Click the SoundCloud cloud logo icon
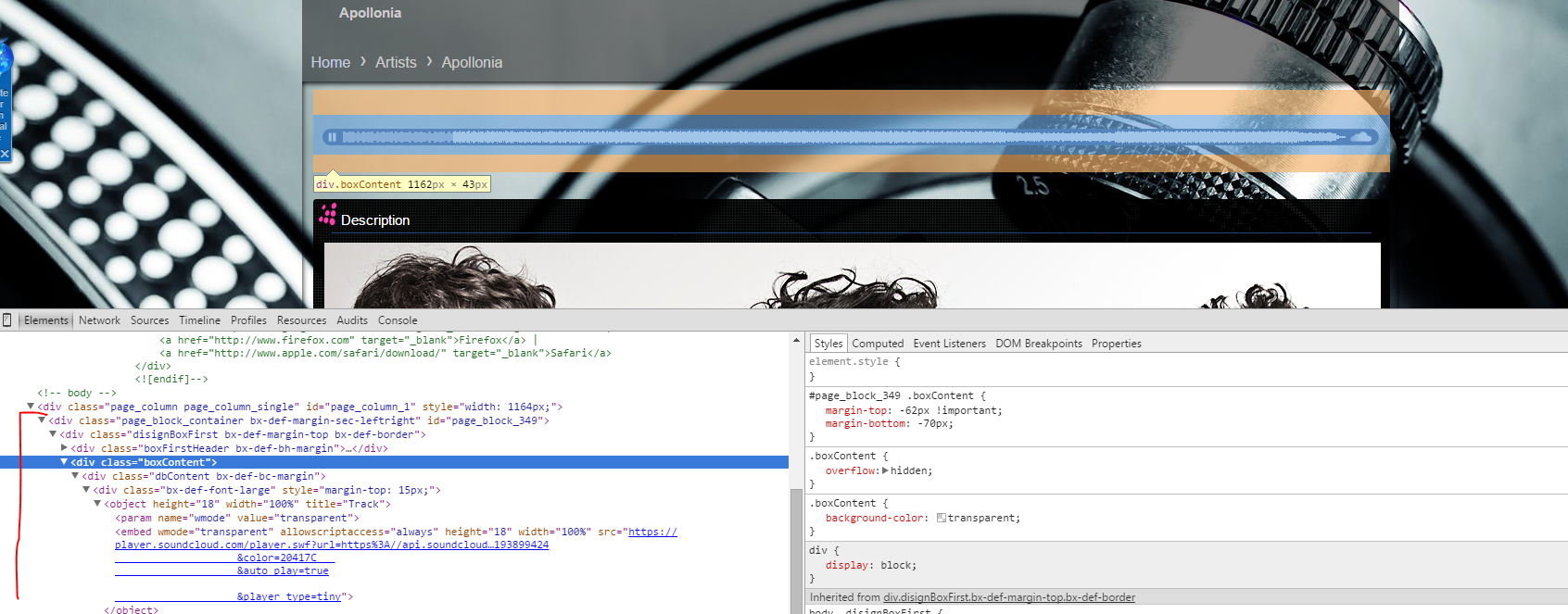 pos(1360,137)
